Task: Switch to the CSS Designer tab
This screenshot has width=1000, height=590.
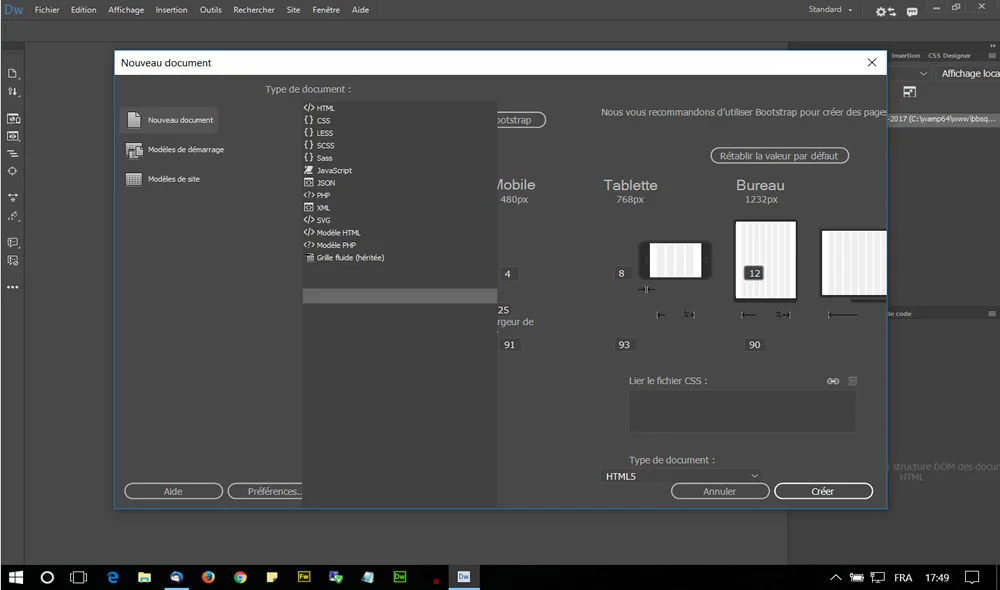Action: (951, 55)
